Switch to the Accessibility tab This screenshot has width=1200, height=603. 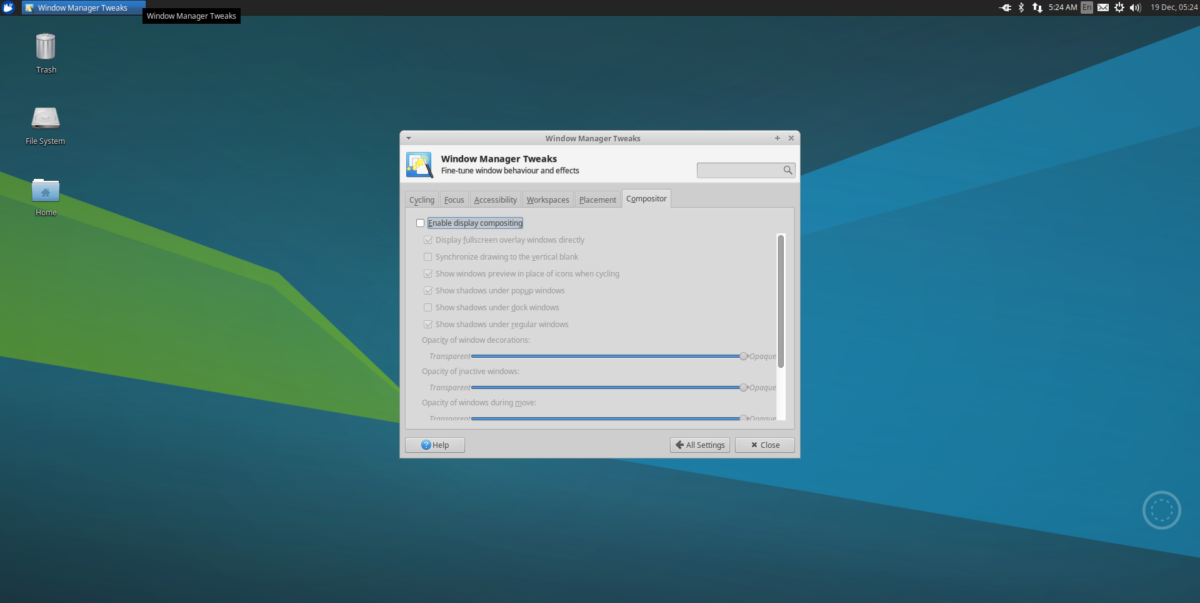(495, 200)
